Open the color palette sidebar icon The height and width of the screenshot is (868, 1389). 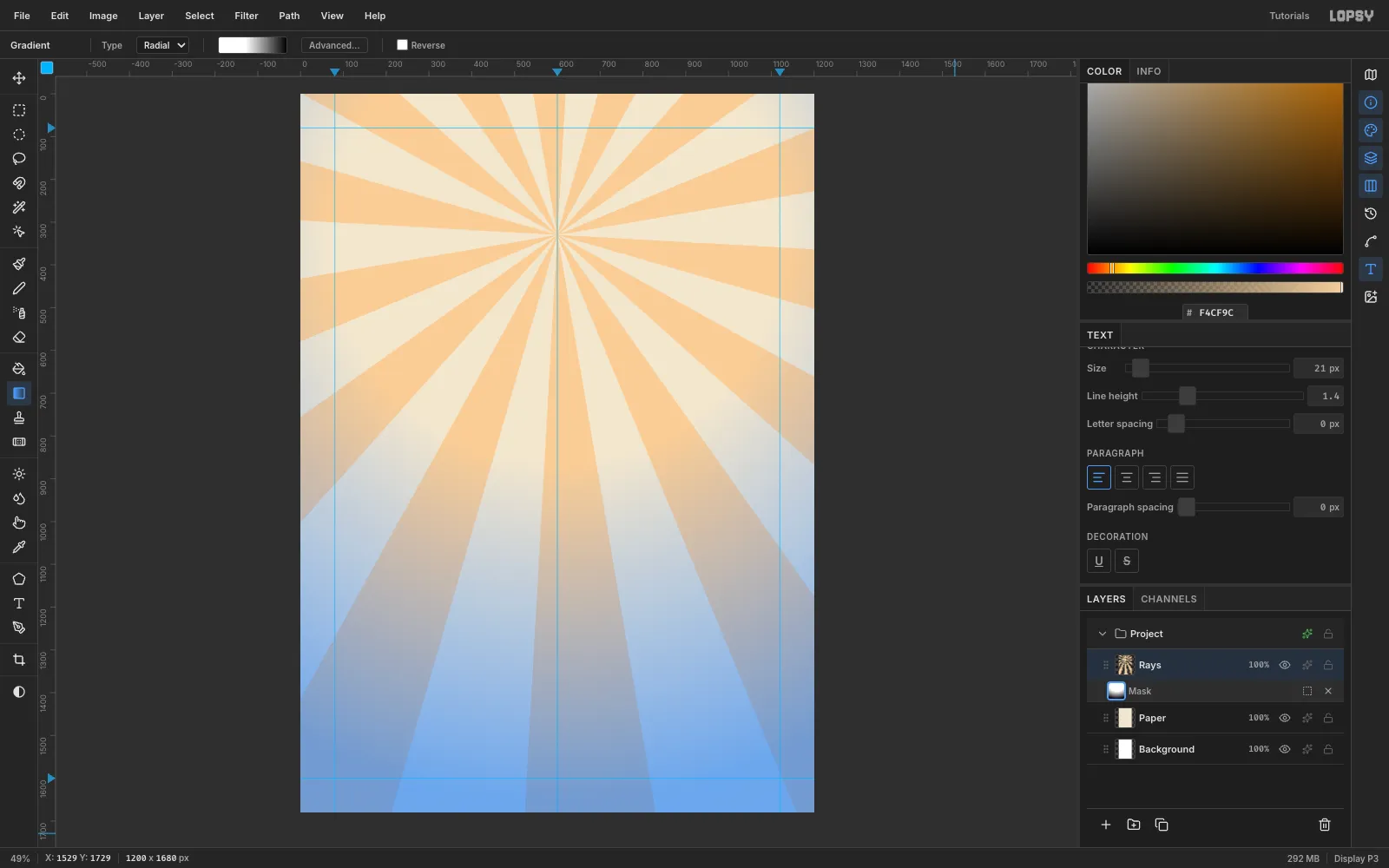coord(1371,130)
